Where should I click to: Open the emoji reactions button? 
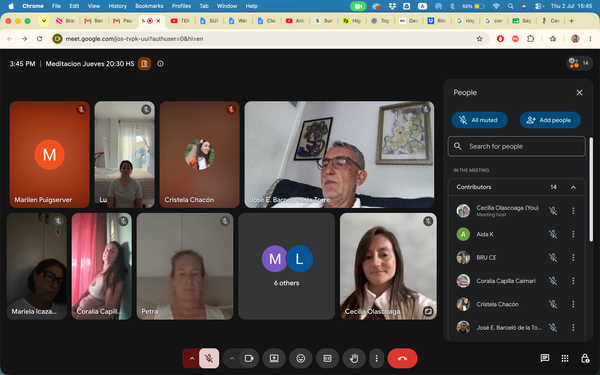(301, 358)
